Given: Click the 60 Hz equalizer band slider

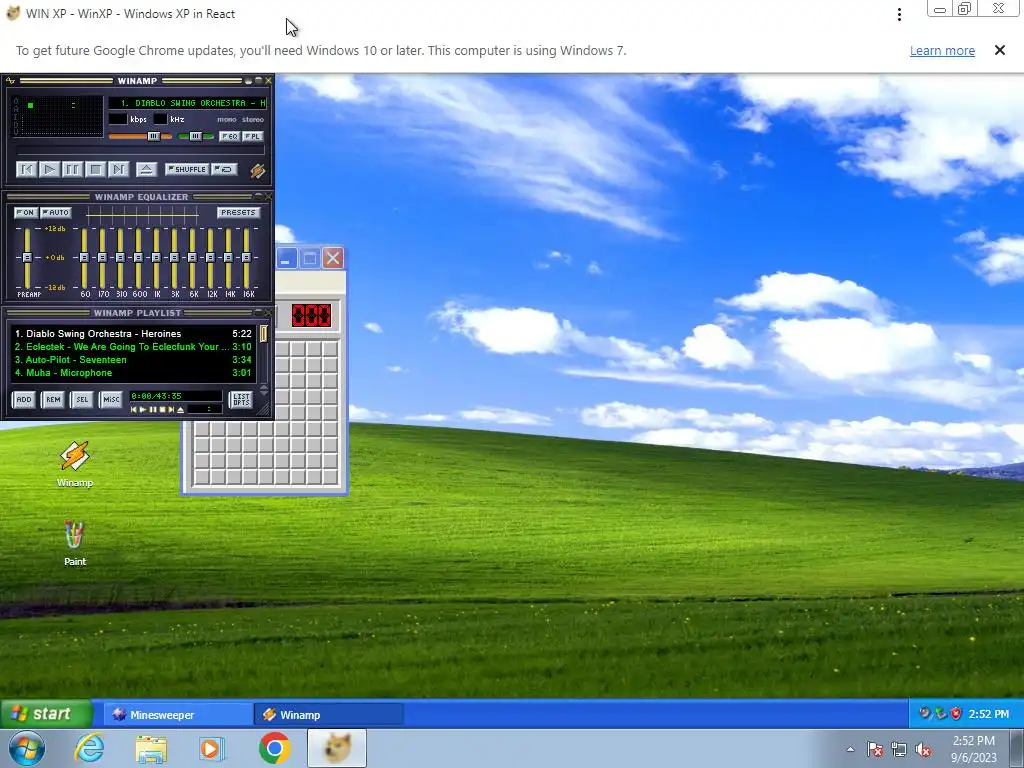Looking at the screenshot, I should tap(84, 258).
